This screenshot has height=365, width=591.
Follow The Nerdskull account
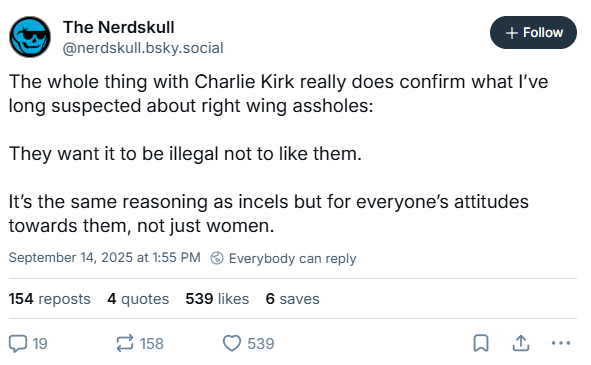point(533,32)
